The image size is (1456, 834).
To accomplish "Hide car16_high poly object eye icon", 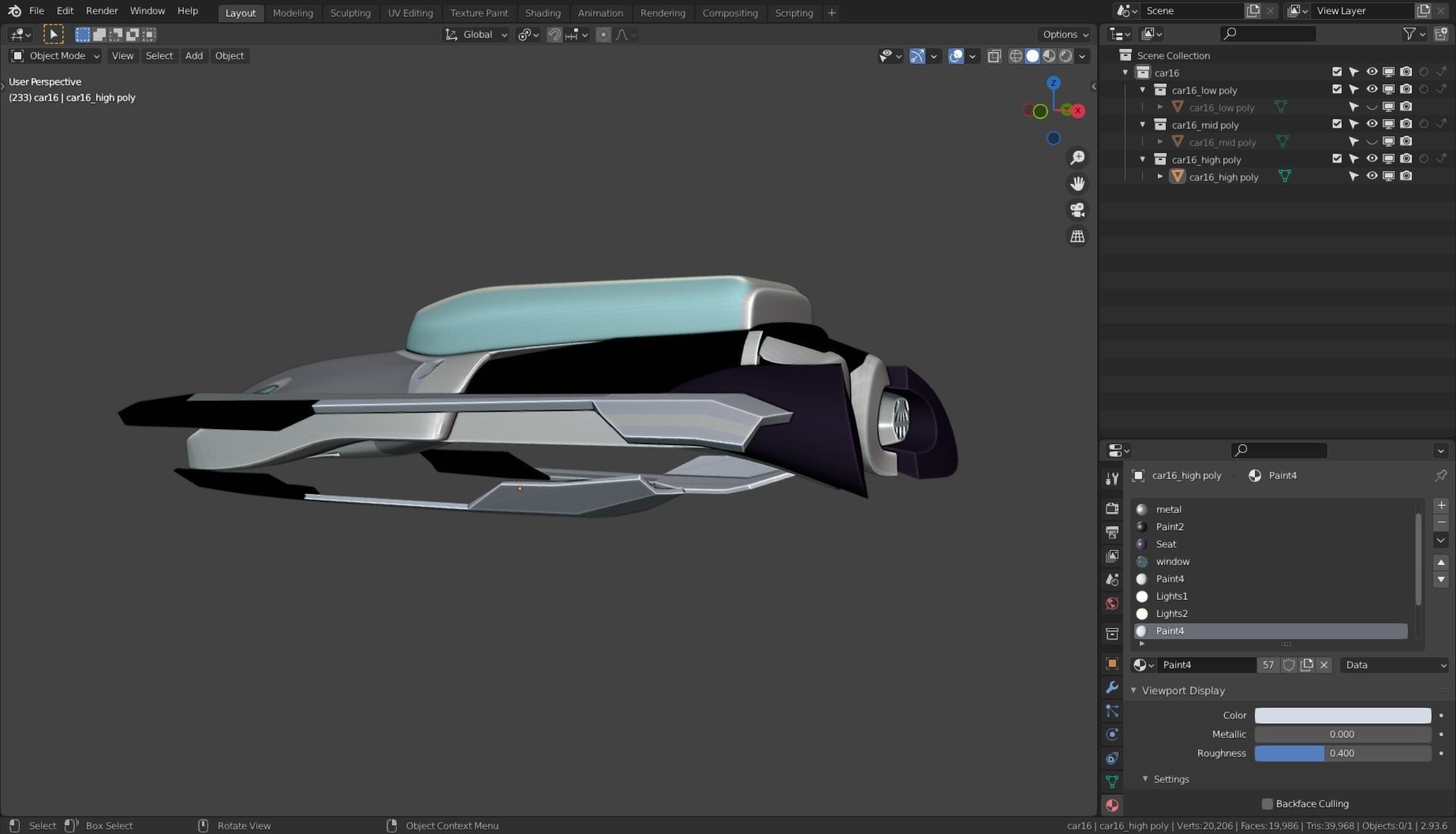I will [x=1372, y=176].
